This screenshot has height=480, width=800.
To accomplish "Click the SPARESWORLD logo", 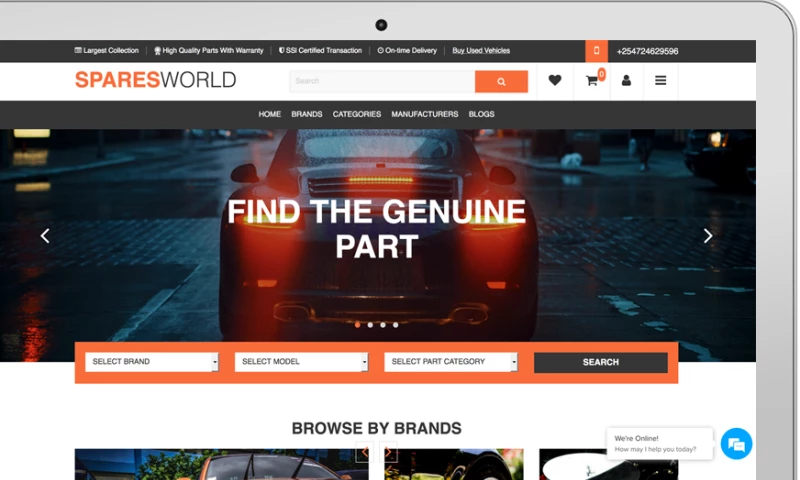I will (x=156, y=80).
